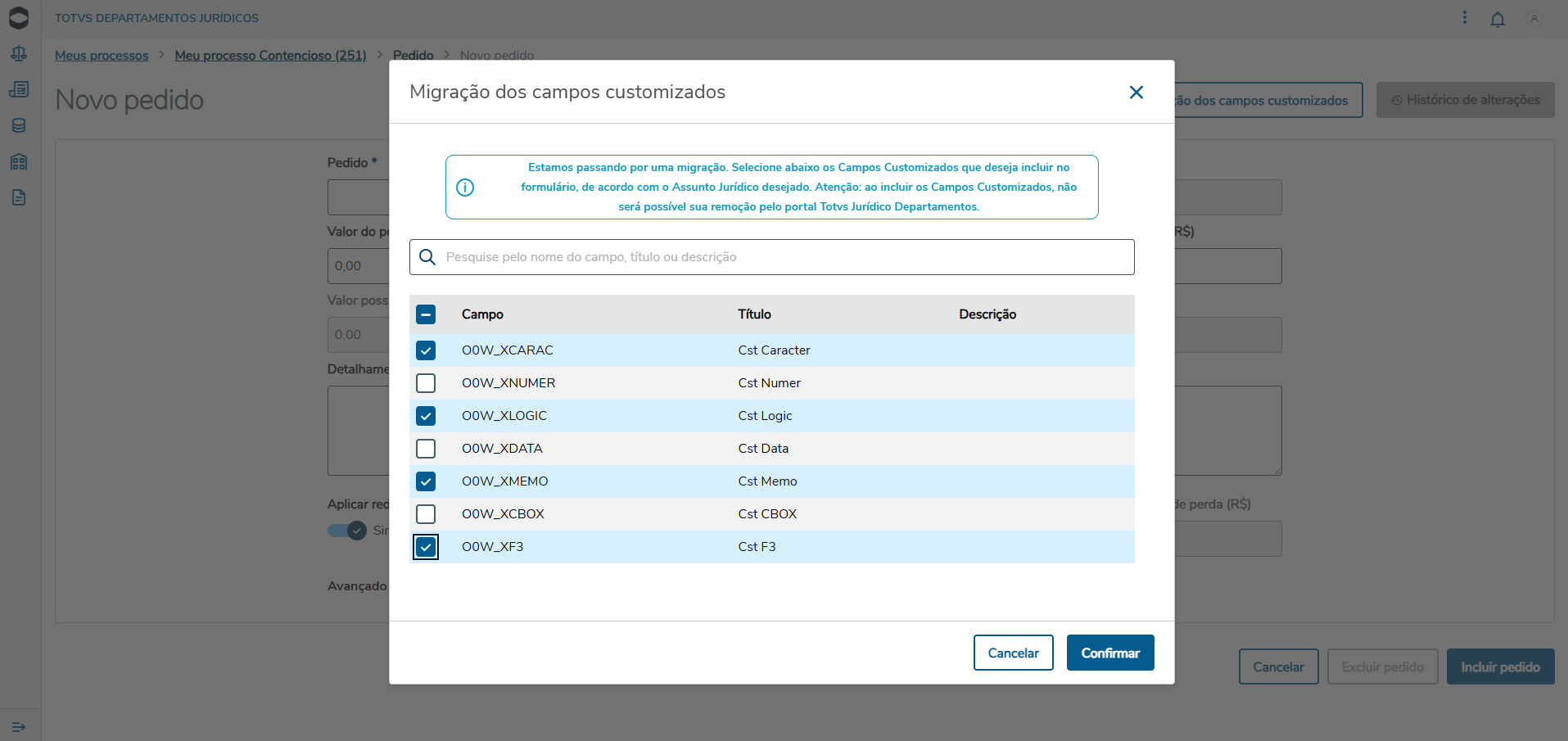Viewport: 1568px width, 741px height.
Task: Open the calculator report sidebar icon
Action: point(19,89)
